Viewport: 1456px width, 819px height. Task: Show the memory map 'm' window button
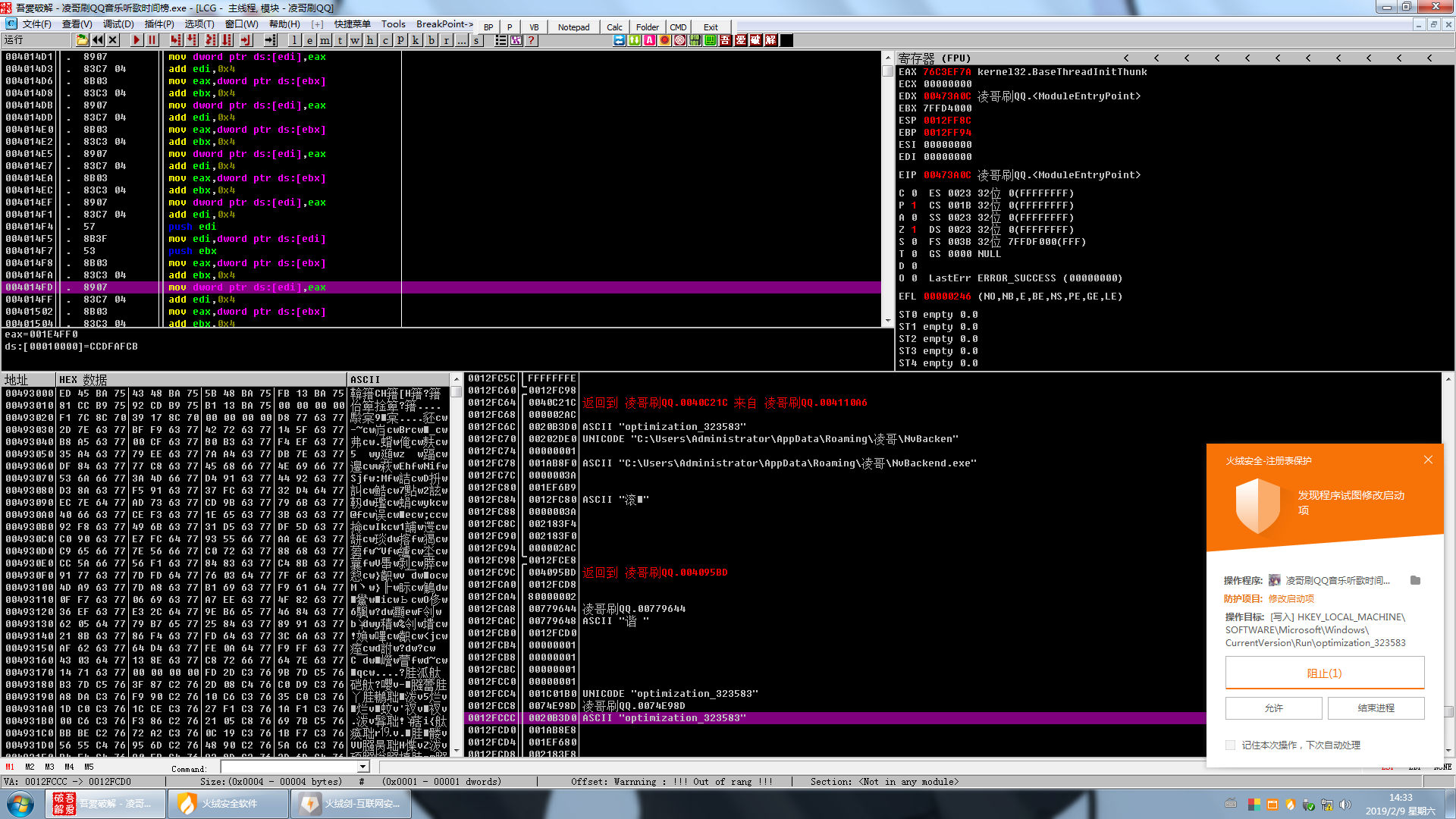pyautogui.click(x=325, y=40)
